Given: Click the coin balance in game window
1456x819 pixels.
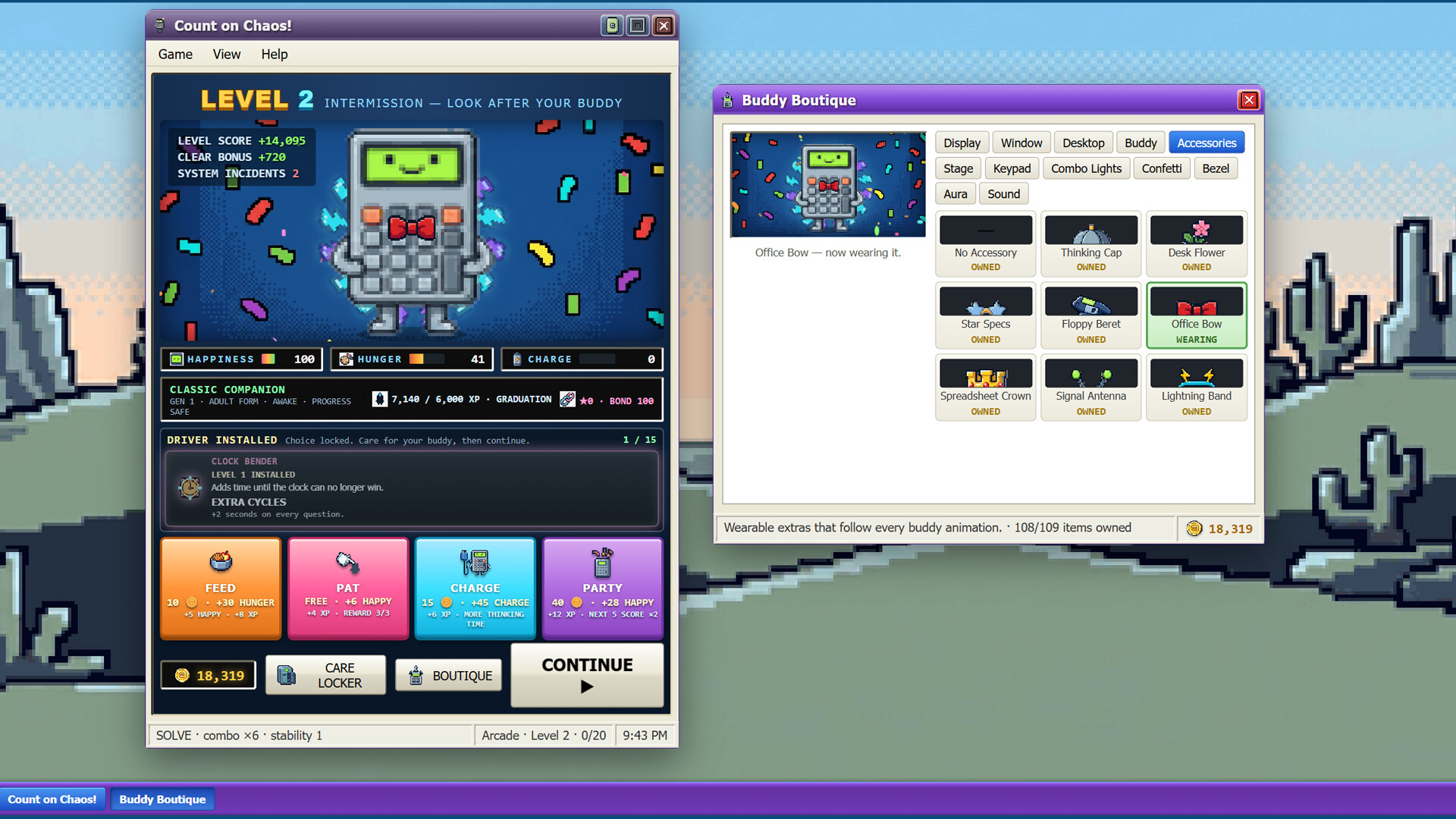Looking at the screenshot, I should pos(209,675).
